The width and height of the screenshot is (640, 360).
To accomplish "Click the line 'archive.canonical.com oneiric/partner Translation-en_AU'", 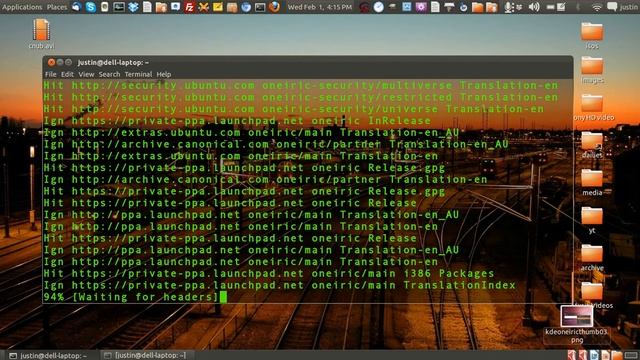I will [x=276, y=144].
